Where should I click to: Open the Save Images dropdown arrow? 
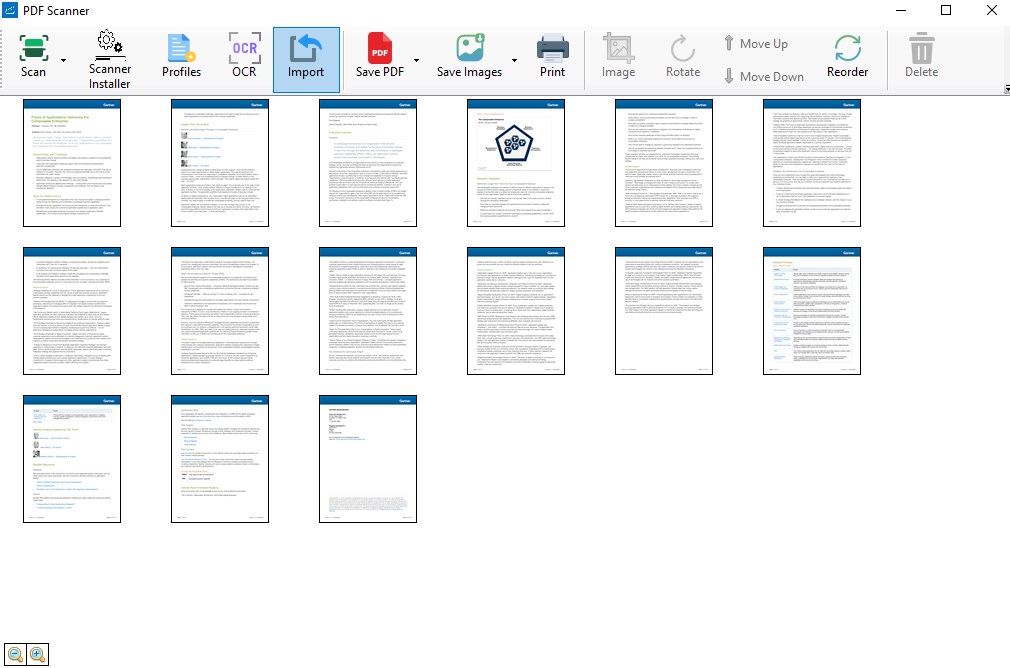pyautogui.click(x=514, y=62)
